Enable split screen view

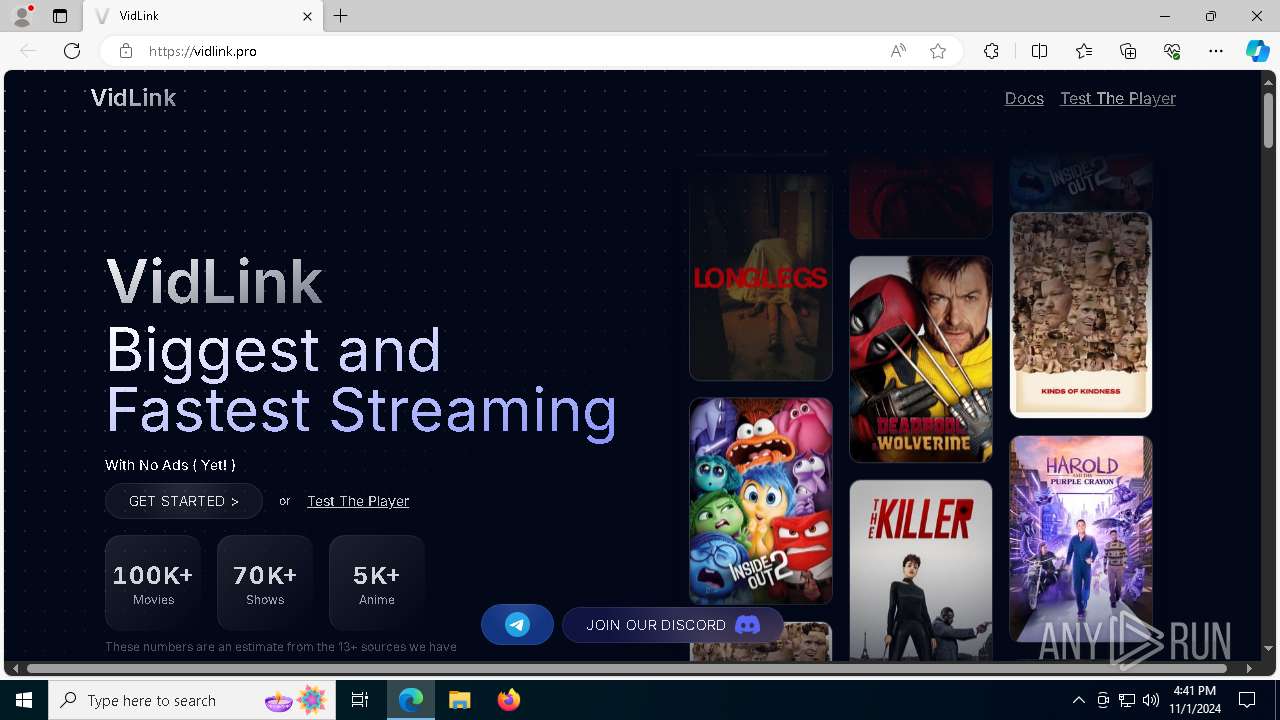(1039, 51)
